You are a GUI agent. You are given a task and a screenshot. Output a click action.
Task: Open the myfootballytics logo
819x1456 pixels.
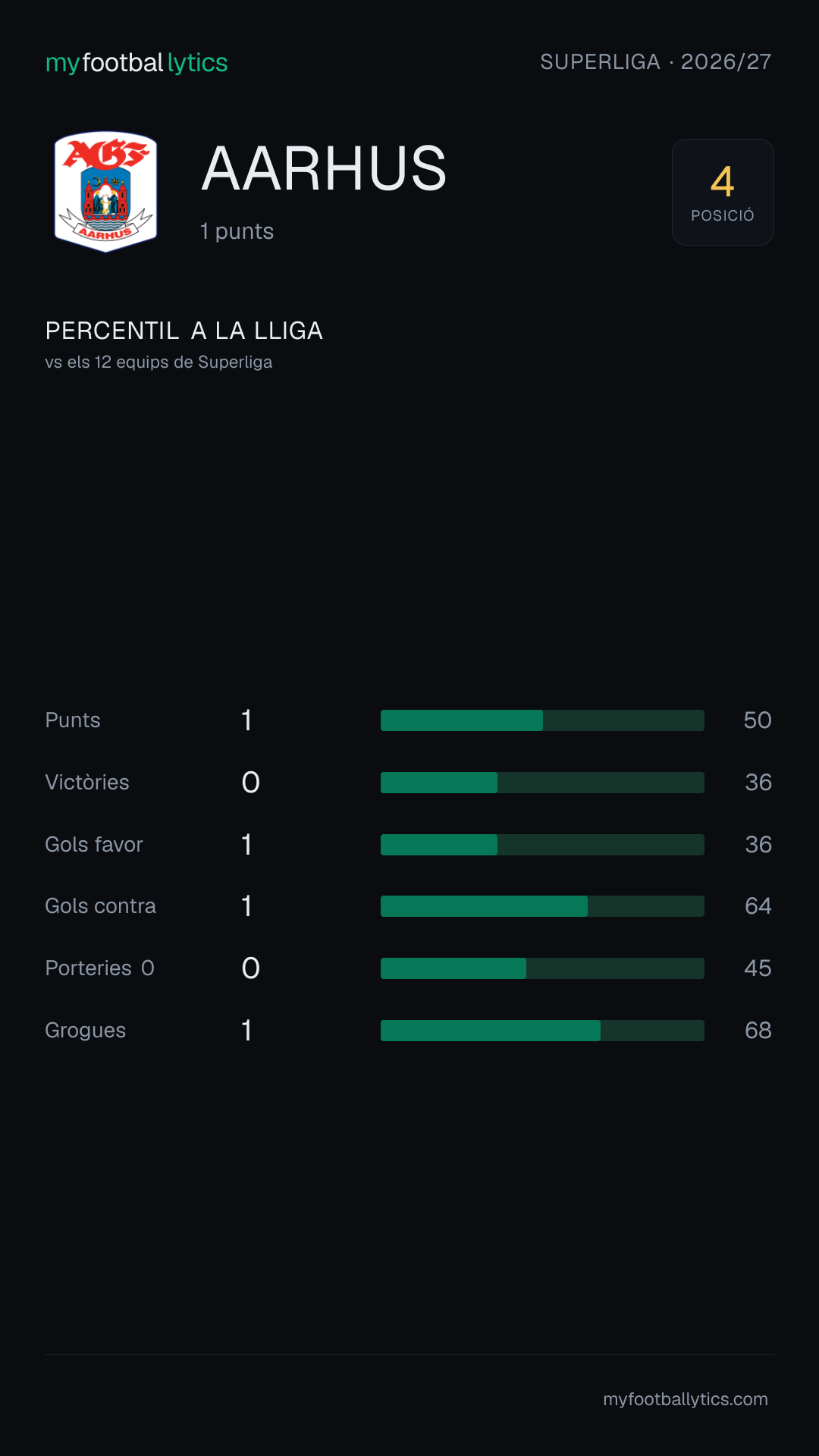136,63
